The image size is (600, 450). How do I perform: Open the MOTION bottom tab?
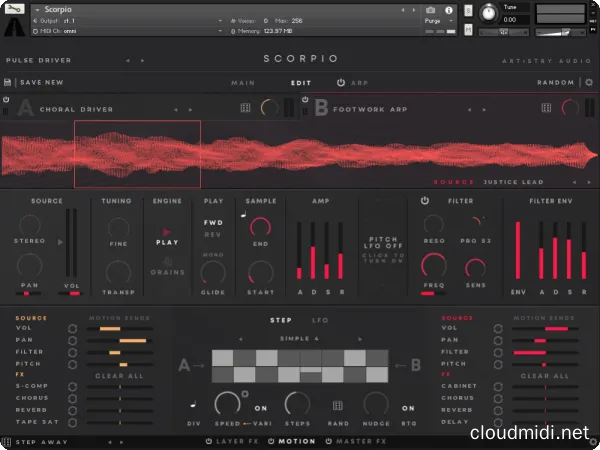click(297, 441)
